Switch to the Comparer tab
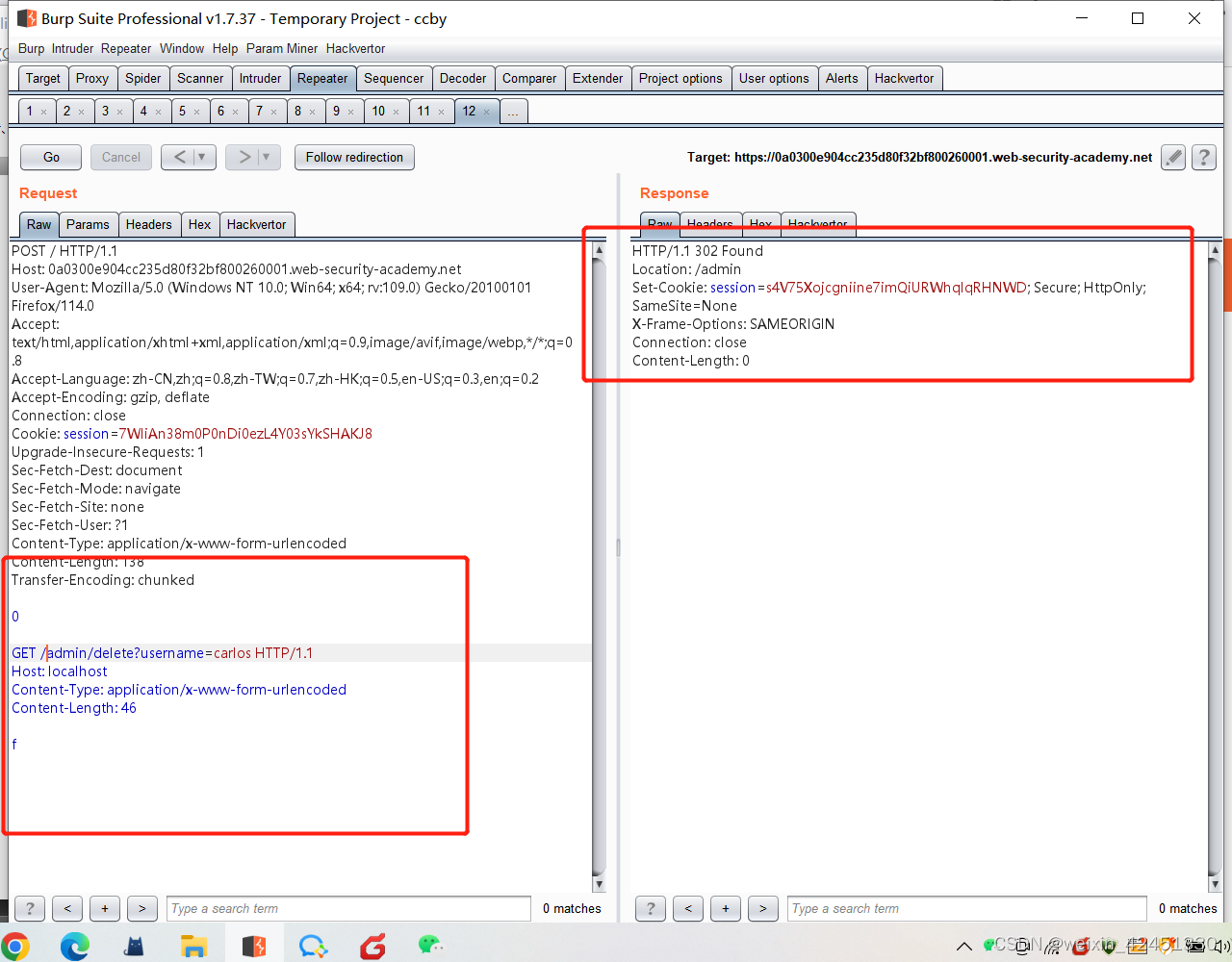The width and height of the screenshot is (1232, 962). [529, 79]
